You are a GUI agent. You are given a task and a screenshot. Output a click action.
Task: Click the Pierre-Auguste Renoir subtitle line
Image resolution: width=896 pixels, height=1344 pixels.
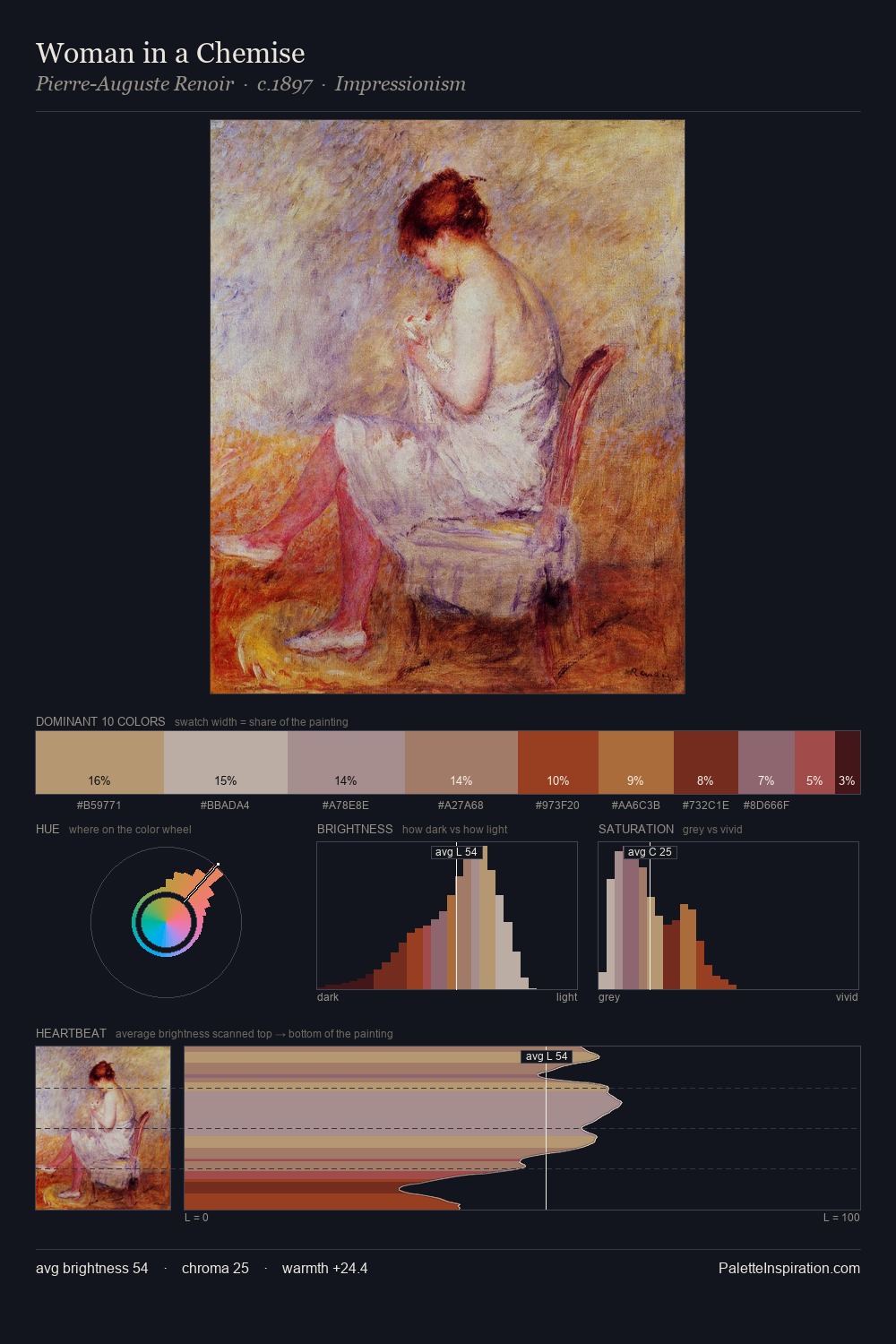251,84
